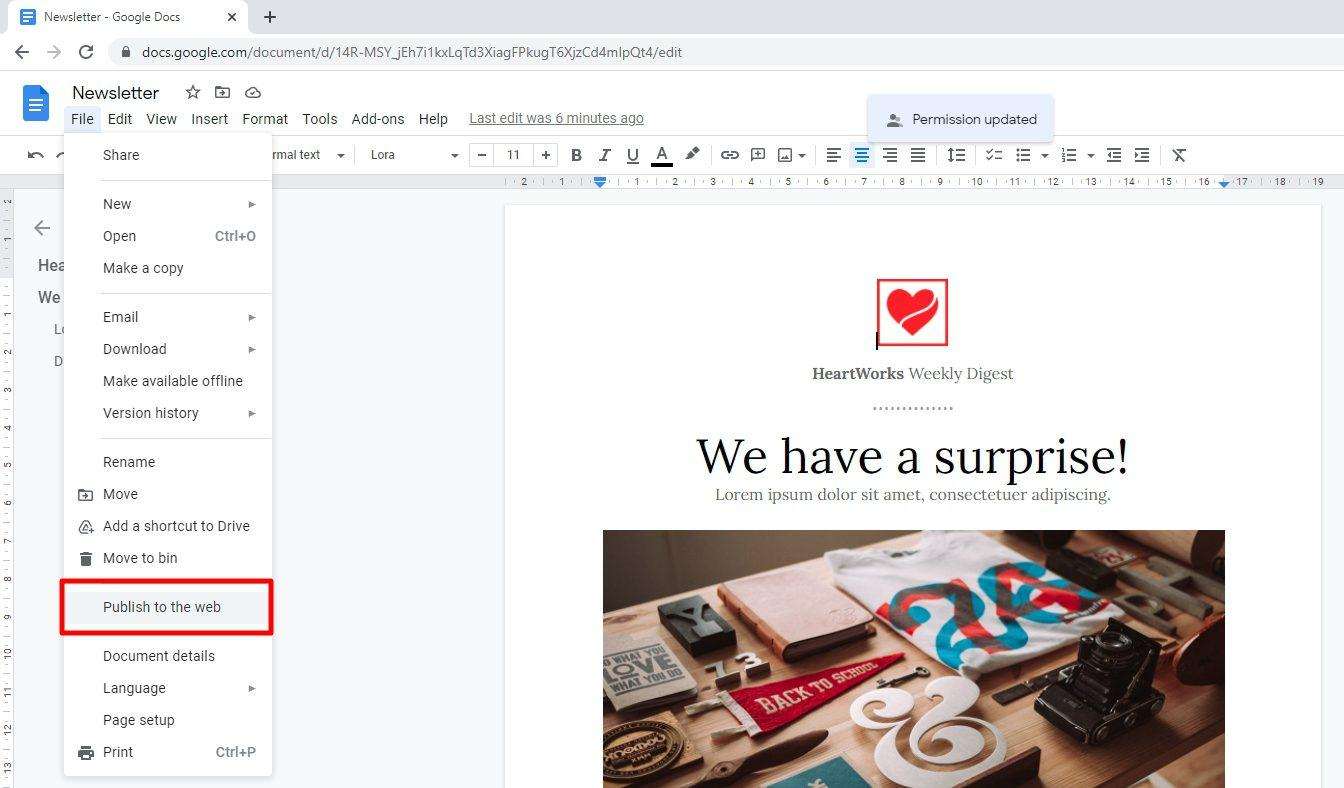1344x788 pixels.
Task: Align text to the left
Action: (833, 155)
